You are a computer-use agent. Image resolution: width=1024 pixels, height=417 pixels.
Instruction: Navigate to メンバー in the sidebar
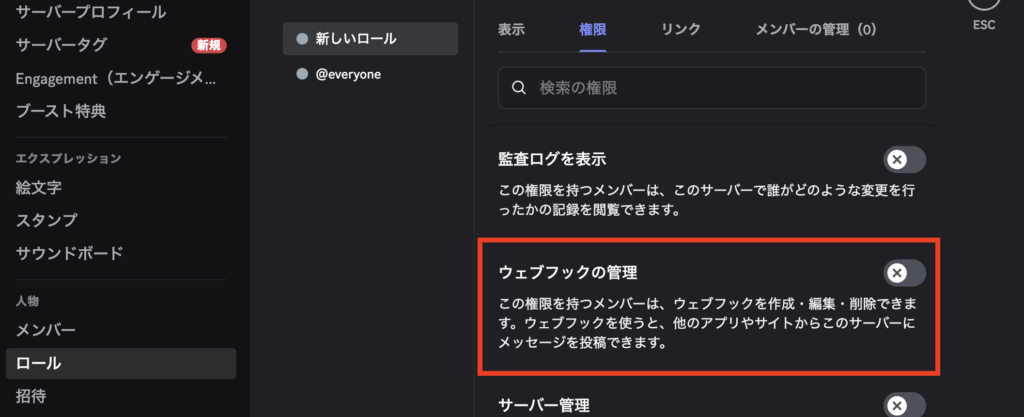pyautogui.click(x=46, y=329)
